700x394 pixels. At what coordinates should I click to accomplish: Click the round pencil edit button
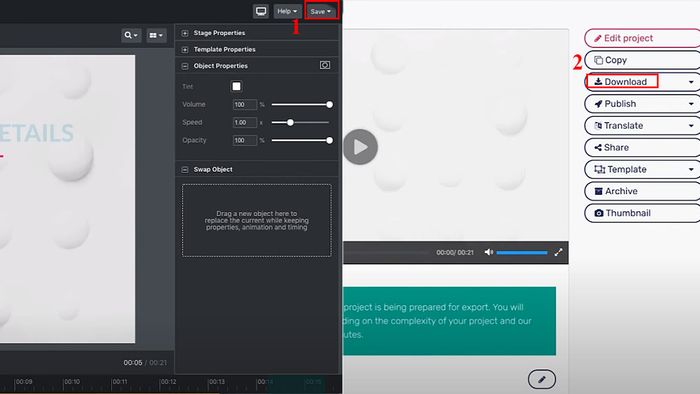click(542, 379)
